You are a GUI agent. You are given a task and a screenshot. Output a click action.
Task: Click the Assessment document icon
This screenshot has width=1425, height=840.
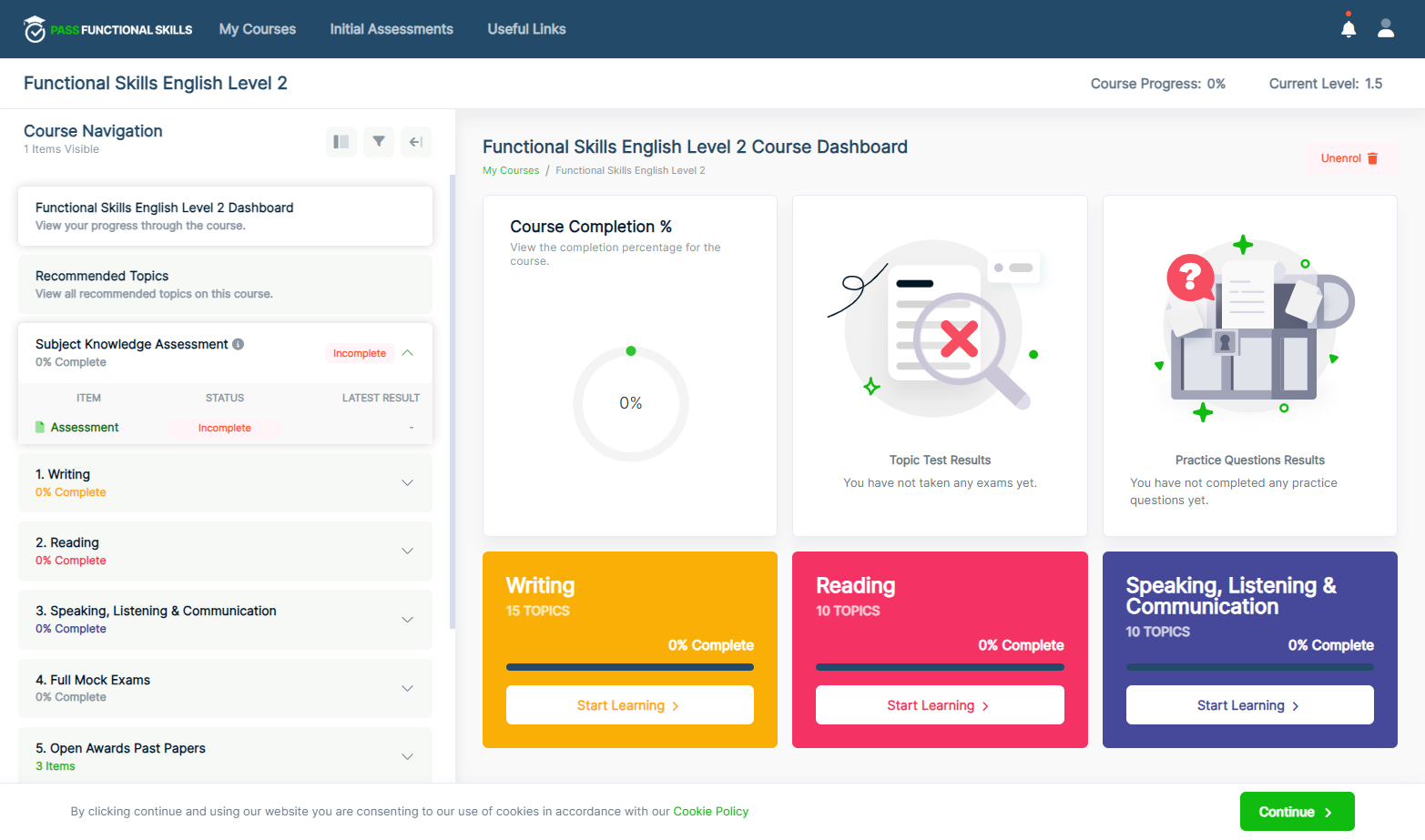tap(40, 427)
